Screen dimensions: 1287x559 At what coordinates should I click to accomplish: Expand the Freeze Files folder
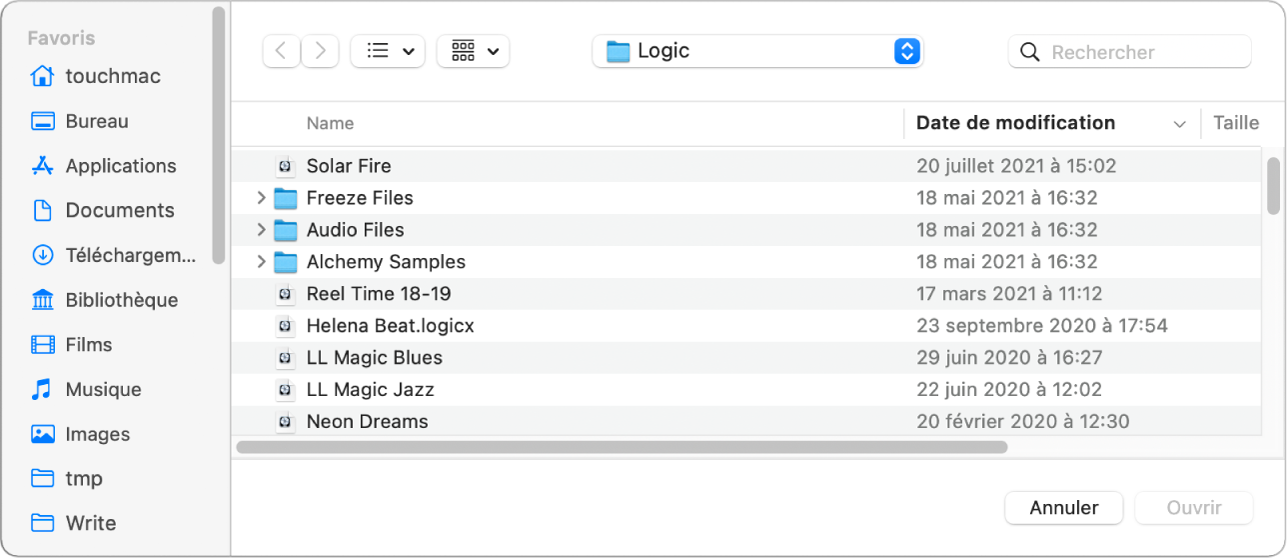tap(261, 198)
